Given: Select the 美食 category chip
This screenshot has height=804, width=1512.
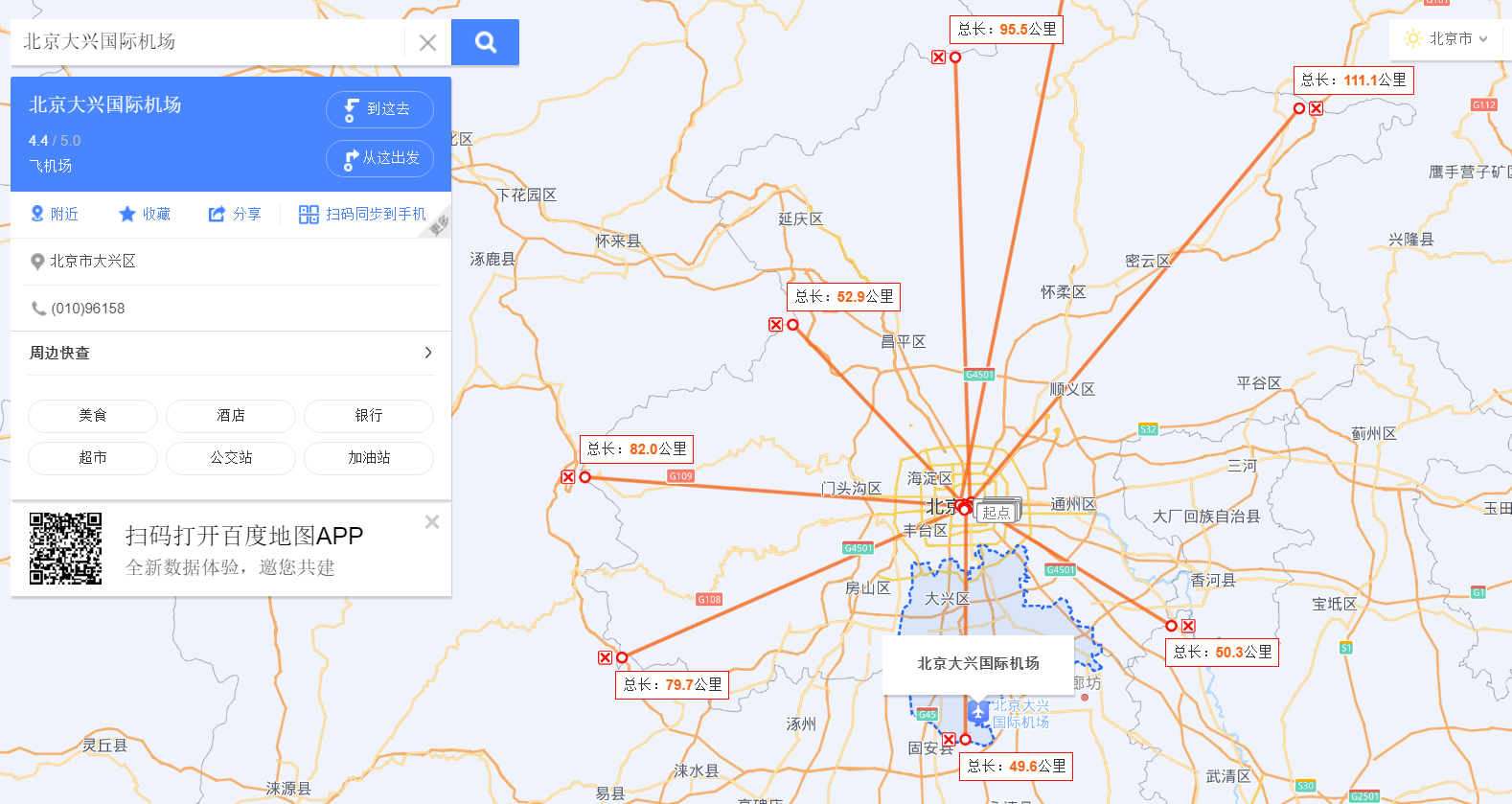Looking at the screenshot, I should (93, 416).
